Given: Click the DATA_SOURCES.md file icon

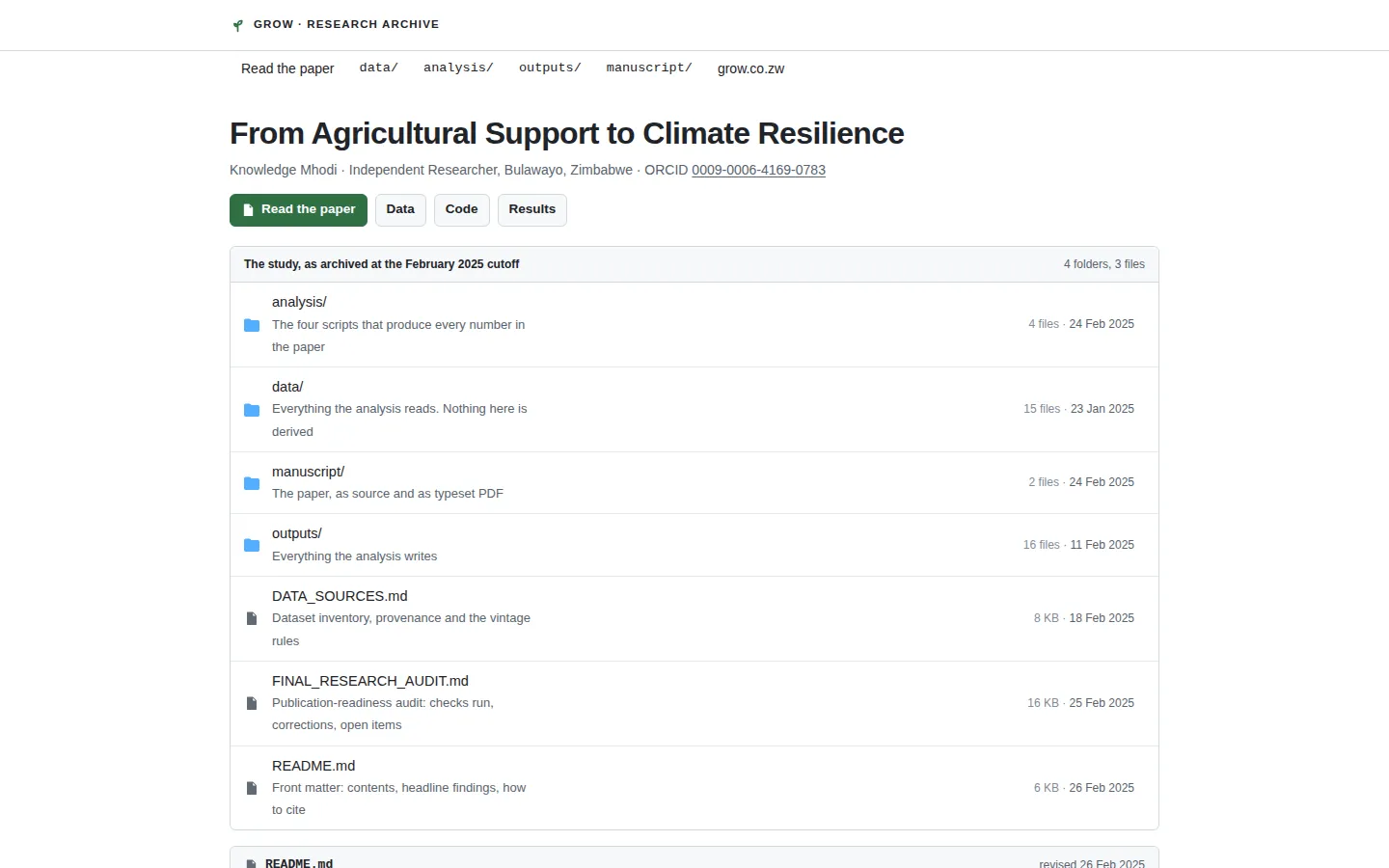Looking at the screenshot, I should tap(252, 618).
